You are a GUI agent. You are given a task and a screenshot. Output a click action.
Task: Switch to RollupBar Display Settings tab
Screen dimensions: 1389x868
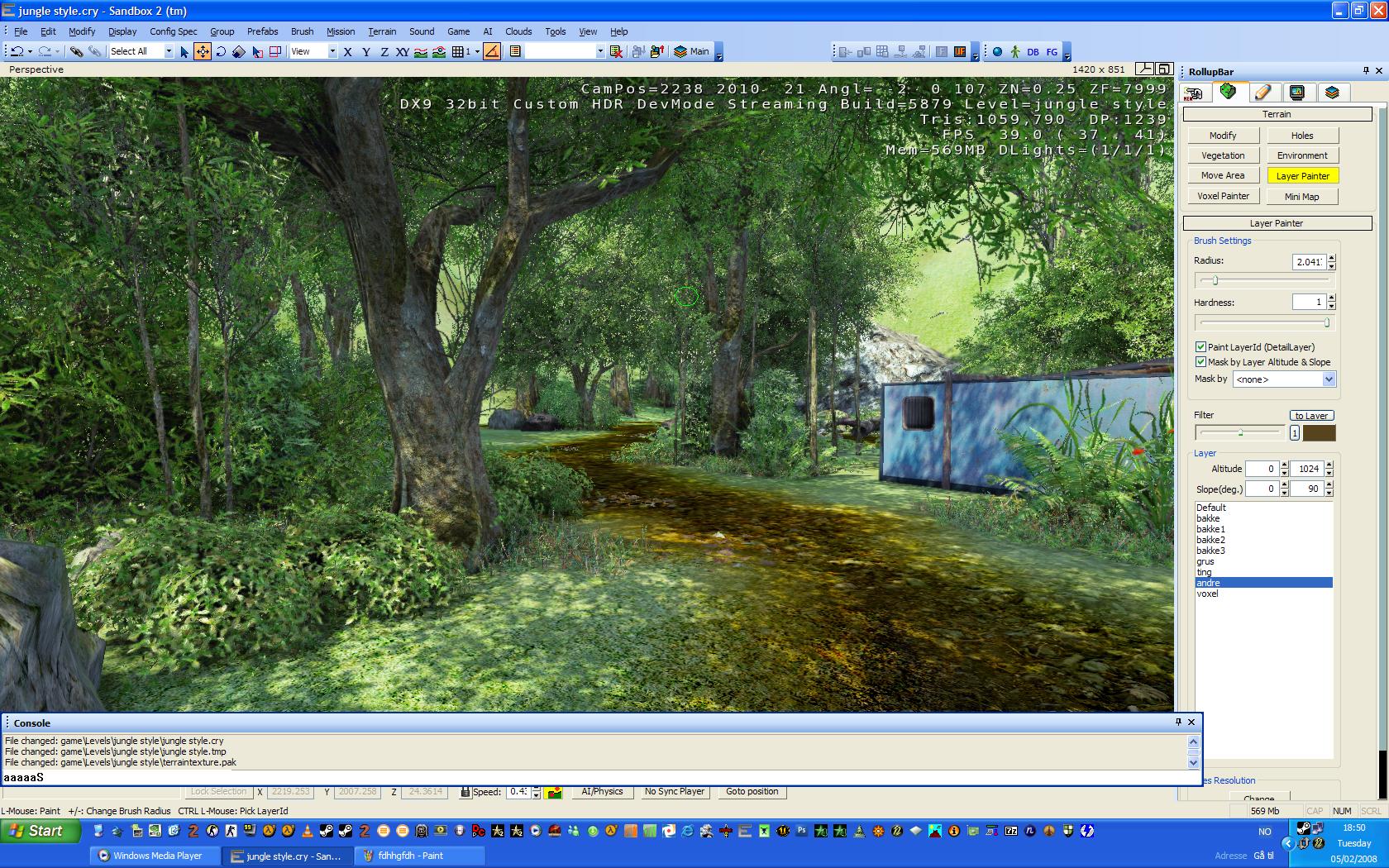tap(1297, 93)
